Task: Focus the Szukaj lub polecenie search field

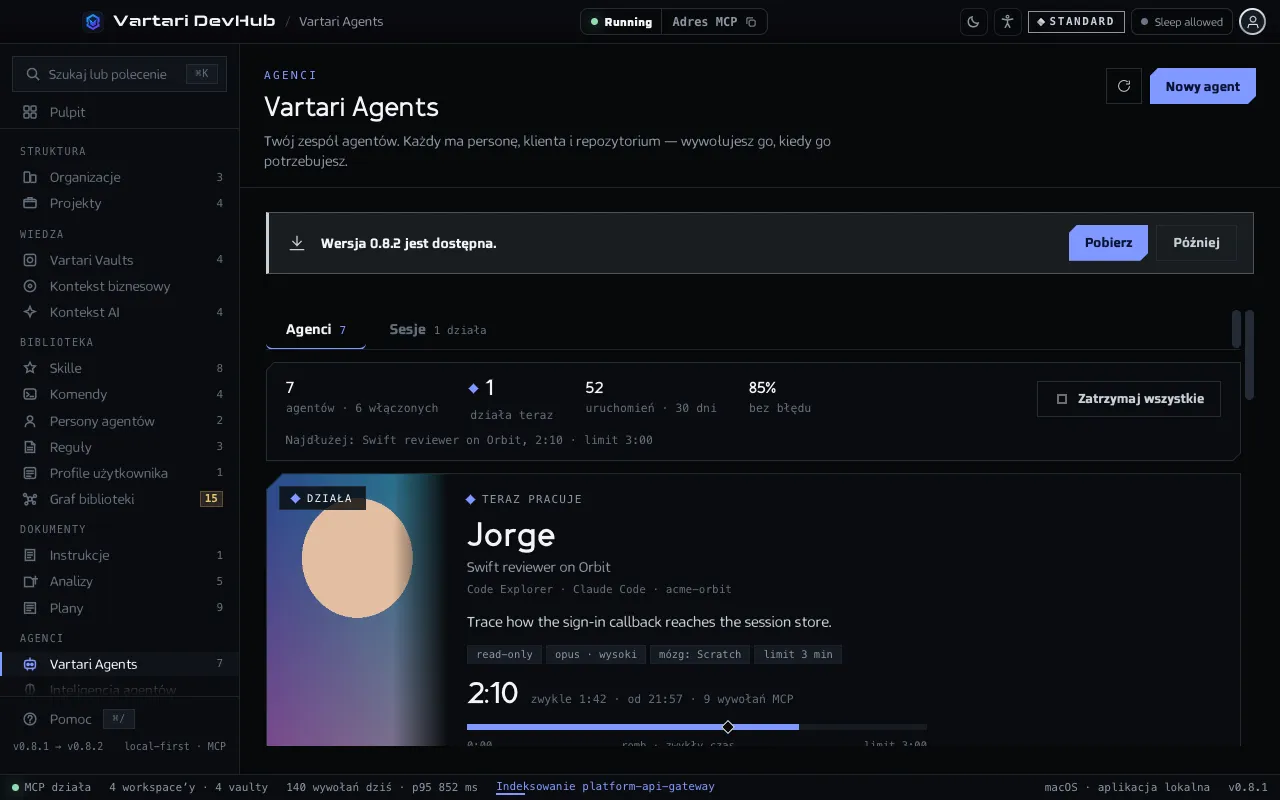Action: [x=120, y=74]
